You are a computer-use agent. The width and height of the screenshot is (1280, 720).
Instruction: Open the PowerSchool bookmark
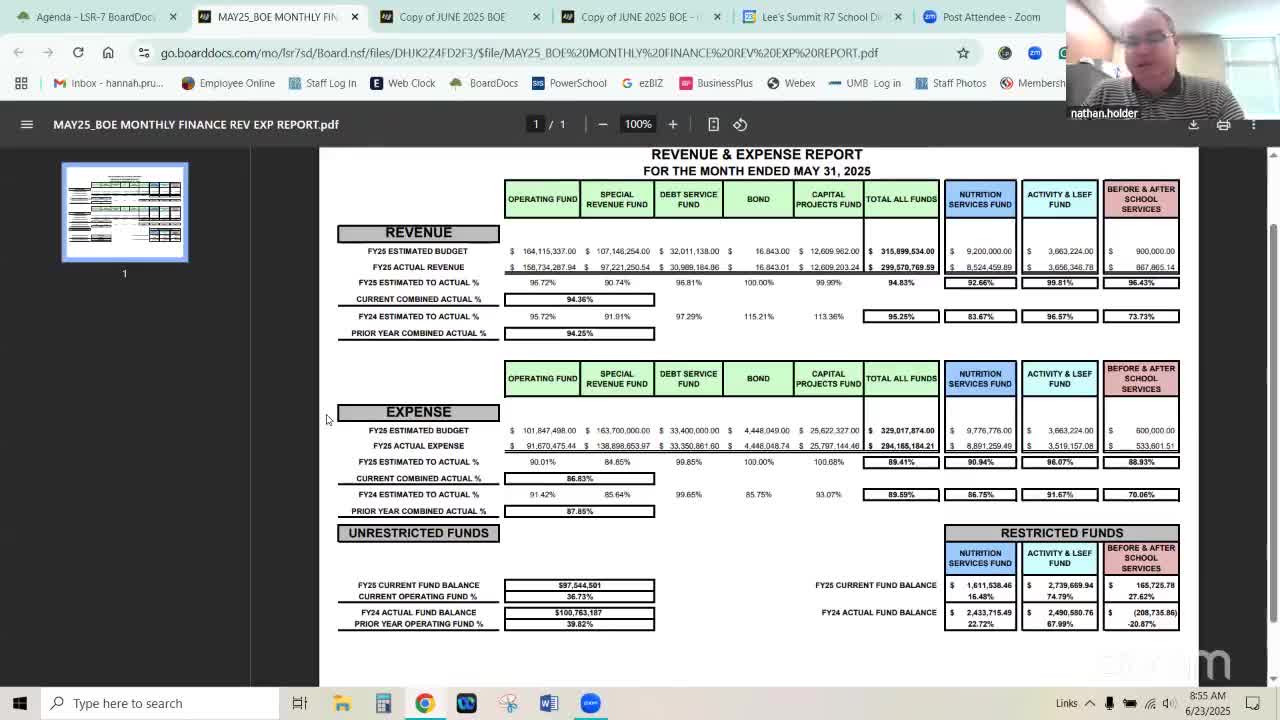(x=569, y=83)
